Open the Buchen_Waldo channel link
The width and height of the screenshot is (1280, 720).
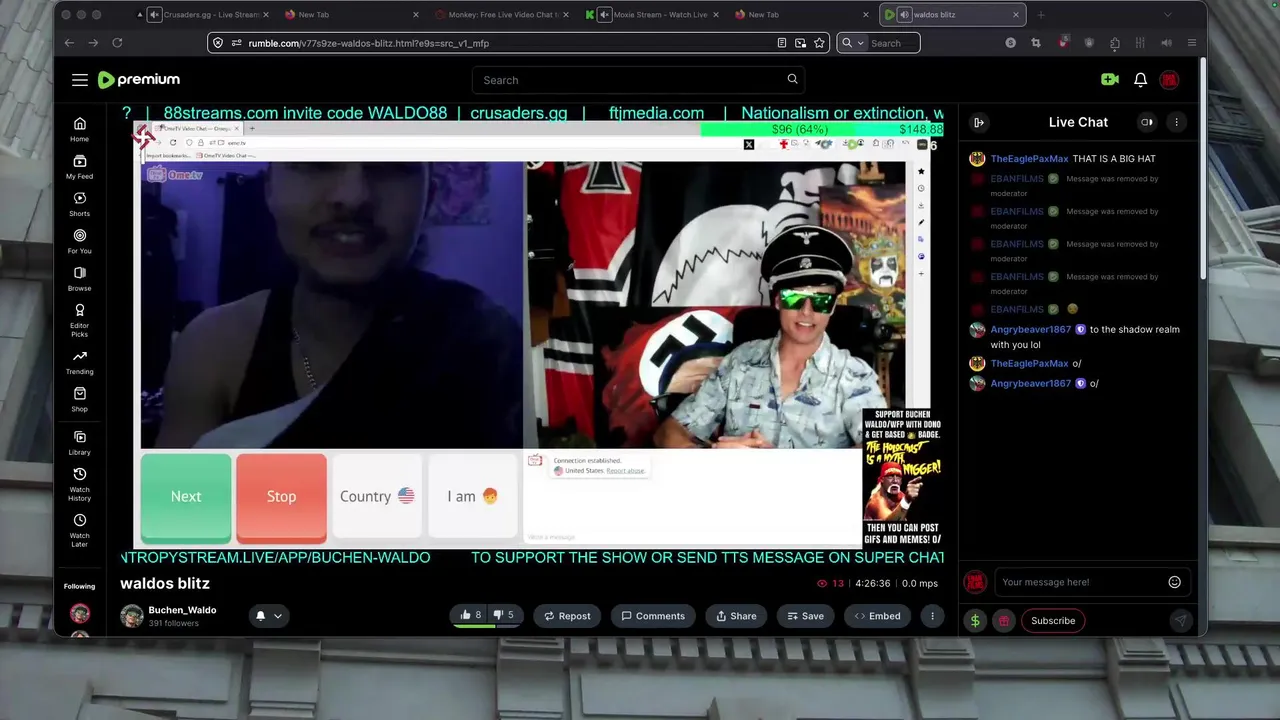click(x=182, y=610)
